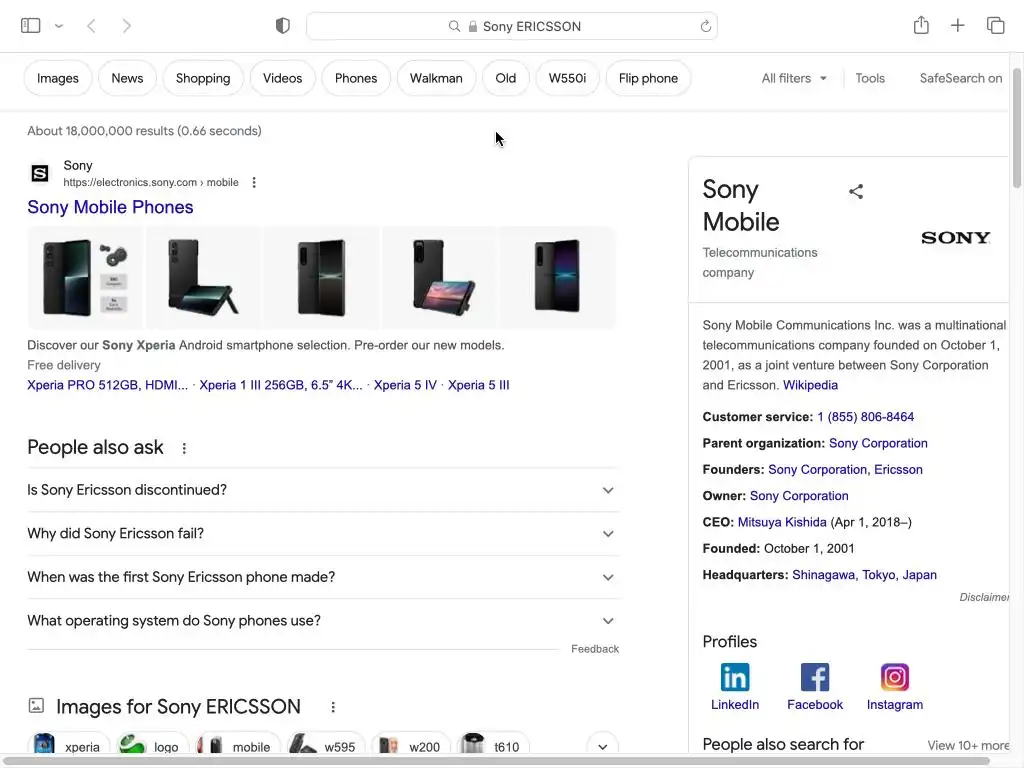
Task: Open the Facebook profile icon
Action: [x=815, y=677]
